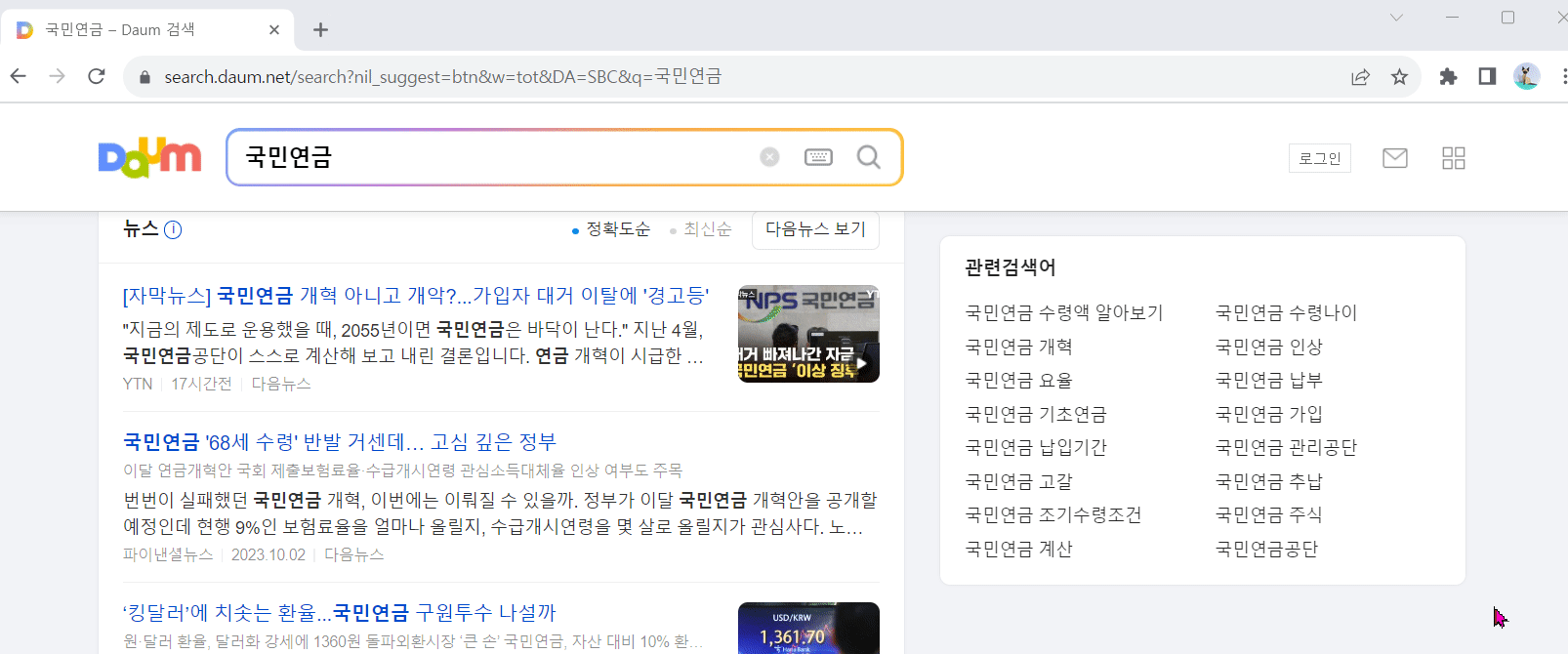Click the 파이낸셜뉴스 source name

pyautogui.click(x=168, y=555)
